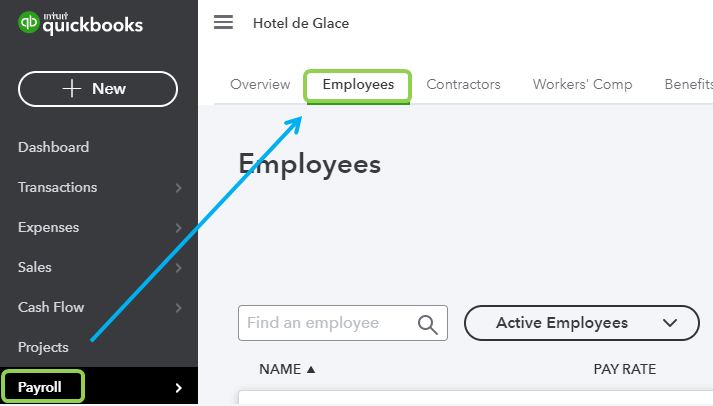The height and width of the screenshot is (406, 713).
Task: Expand the Sales submenu chevron
Action: 179,268
